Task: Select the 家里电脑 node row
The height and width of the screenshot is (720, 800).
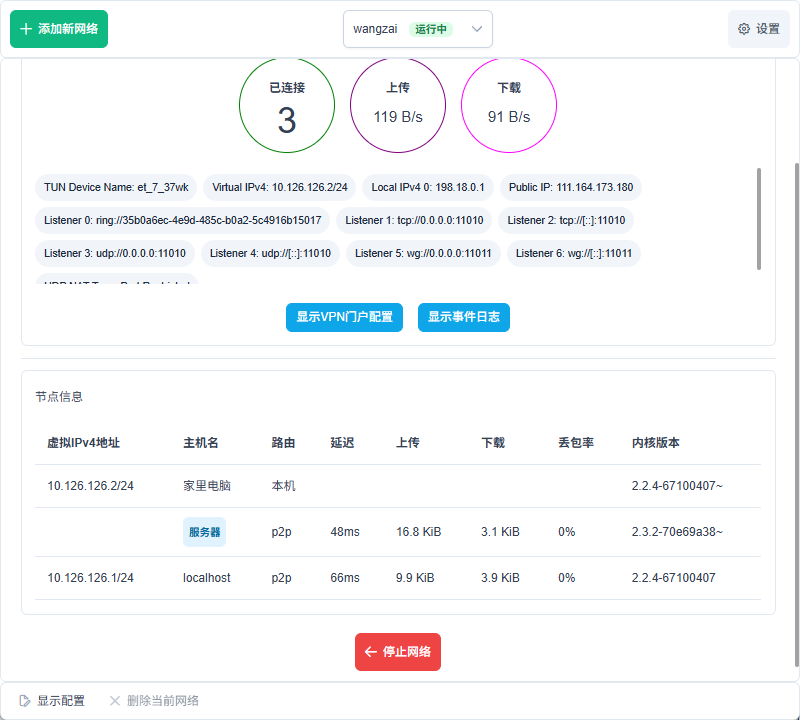Action: (397, 486)
